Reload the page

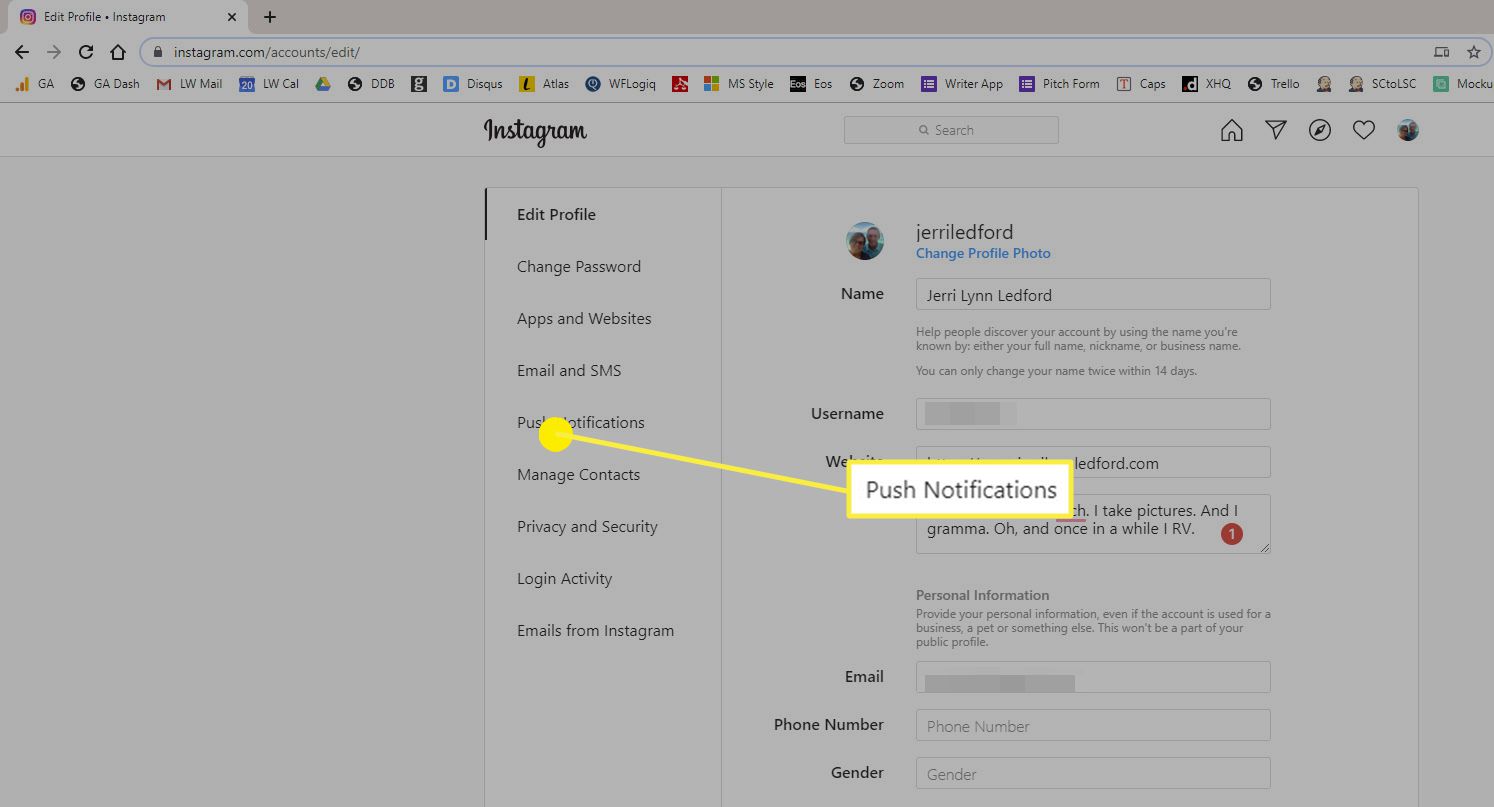click(86, 52)
